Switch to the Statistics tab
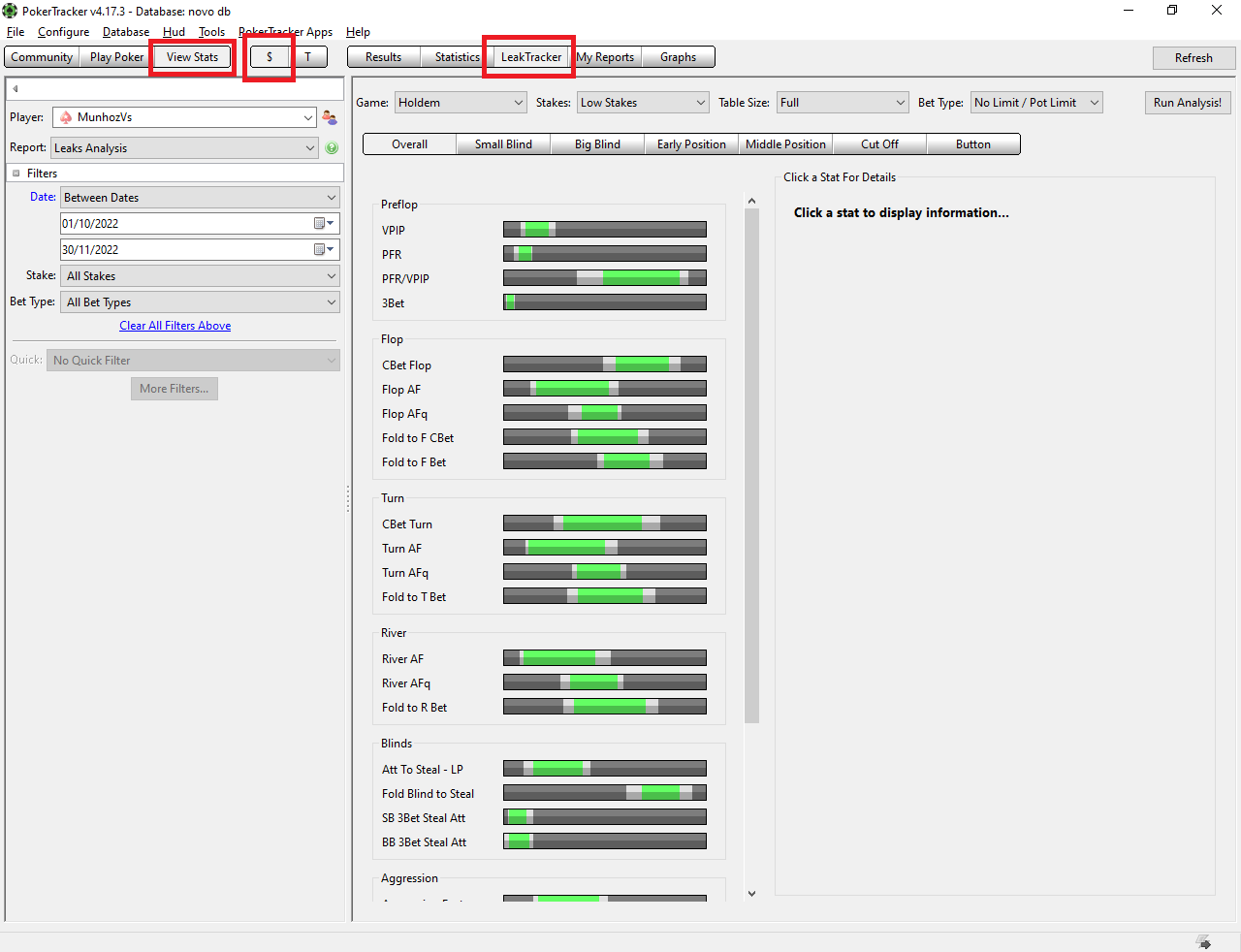1241x952 pixels. (458, 57)
